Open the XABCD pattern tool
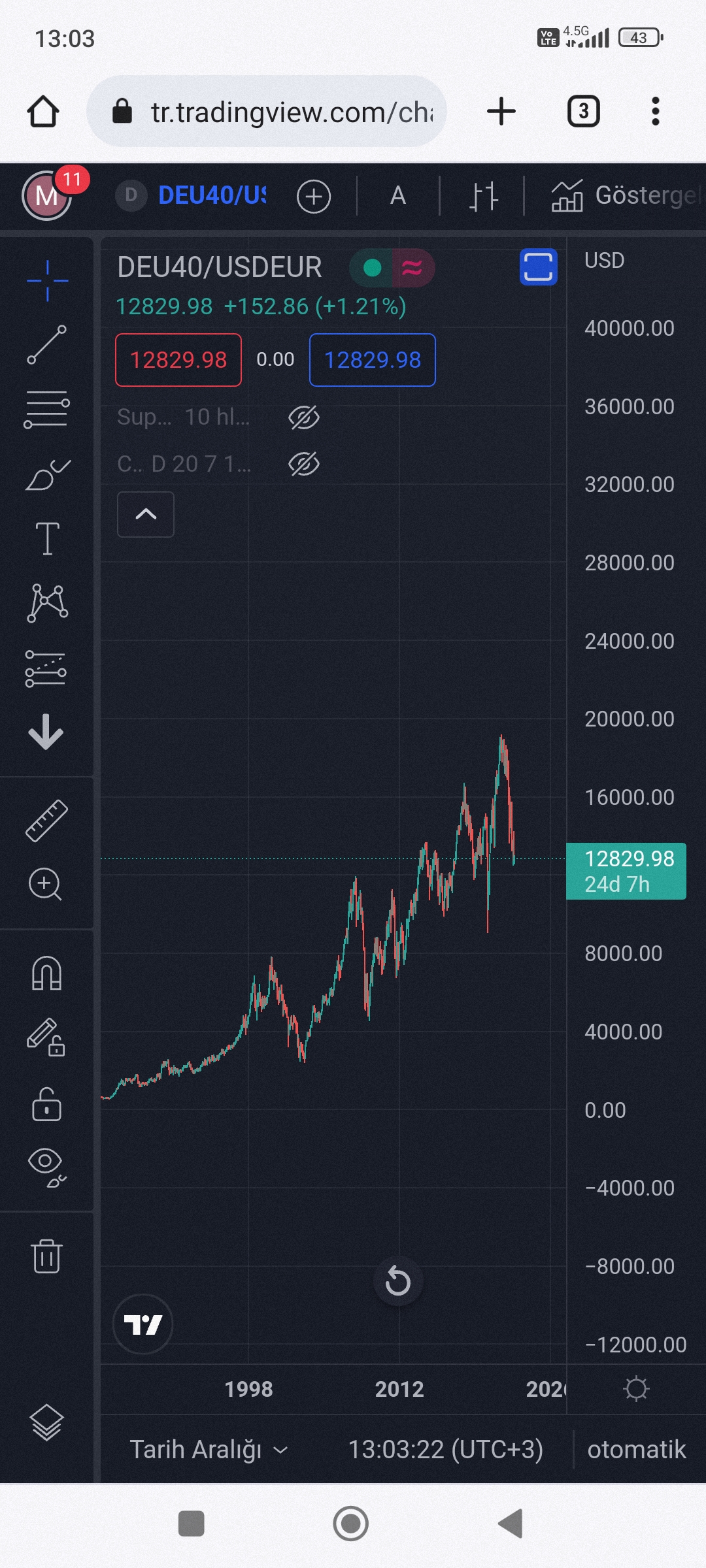706x1568 pixels. (x=47, y=602)
